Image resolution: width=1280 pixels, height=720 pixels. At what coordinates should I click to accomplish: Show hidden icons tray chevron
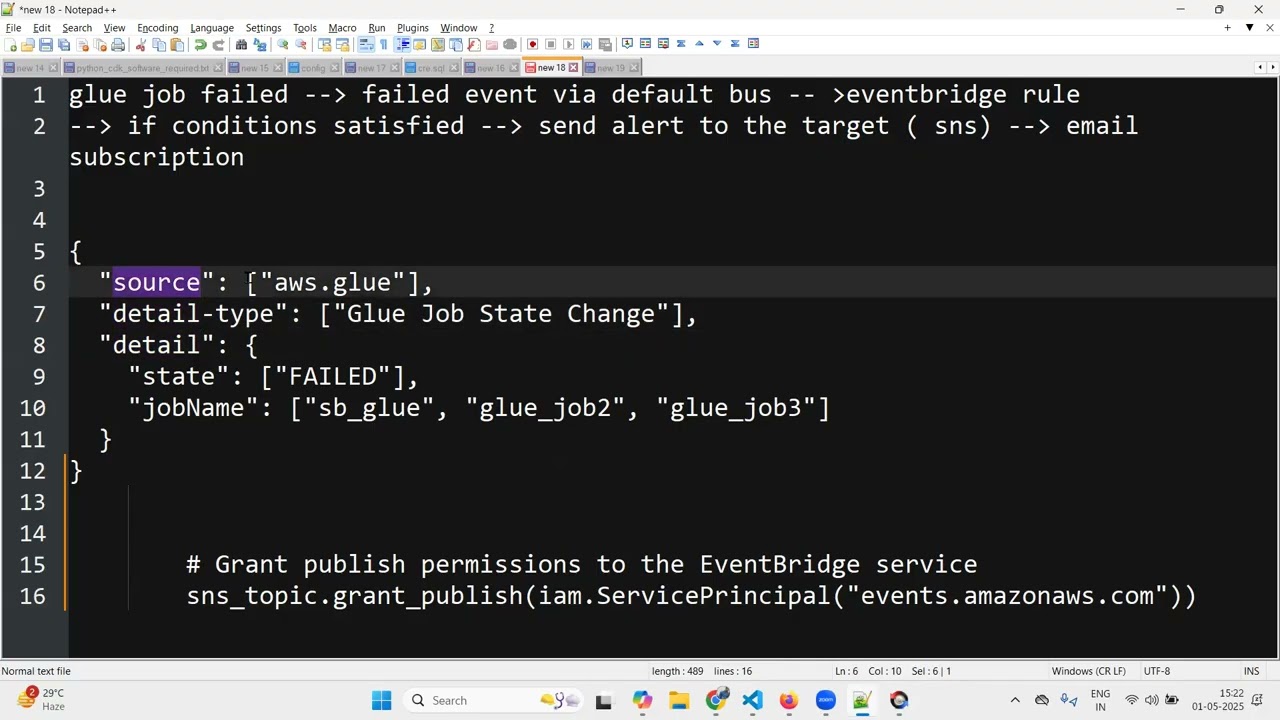(1015, 700)
